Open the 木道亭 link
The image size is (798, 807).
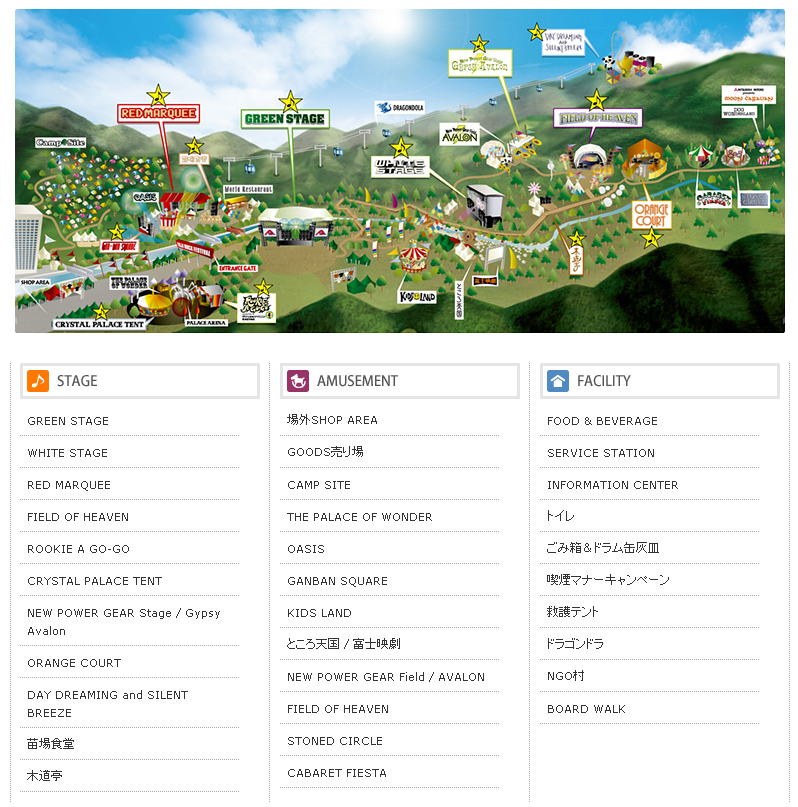pos(45,775)
